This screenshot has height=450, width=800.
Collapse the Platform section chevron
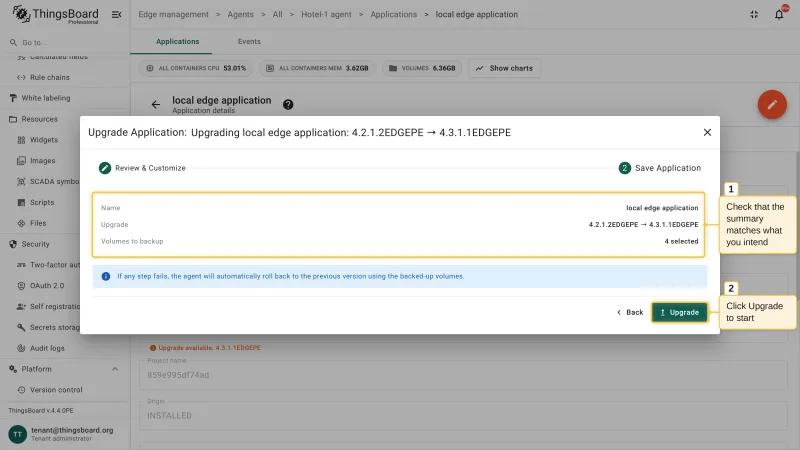coord(115,369)
